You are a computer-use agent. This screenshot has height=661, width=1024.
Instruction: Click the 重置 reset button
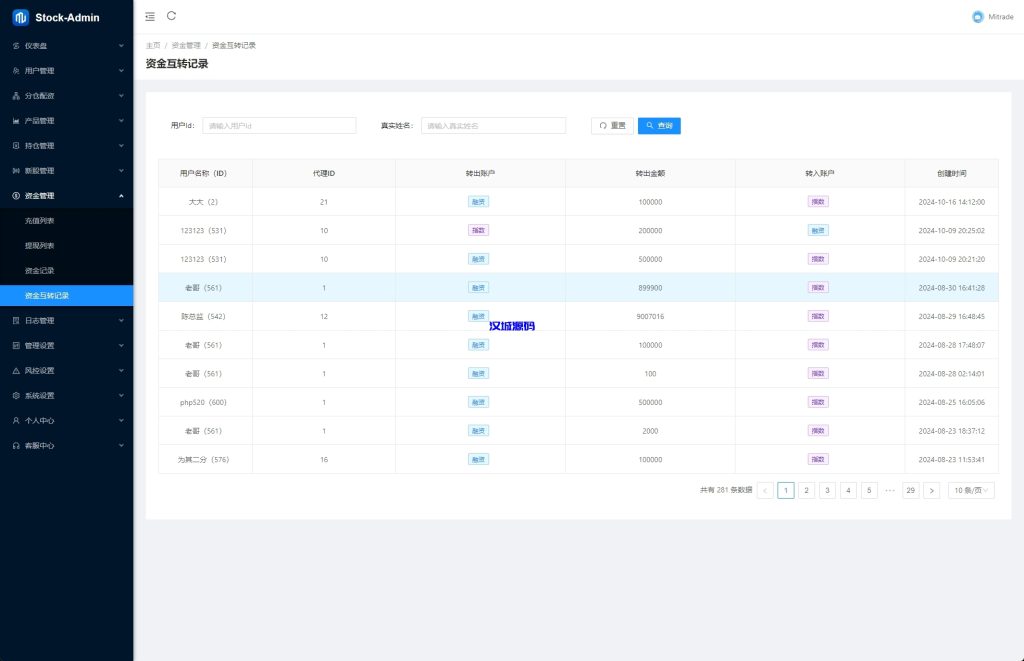tap(612, 126)
